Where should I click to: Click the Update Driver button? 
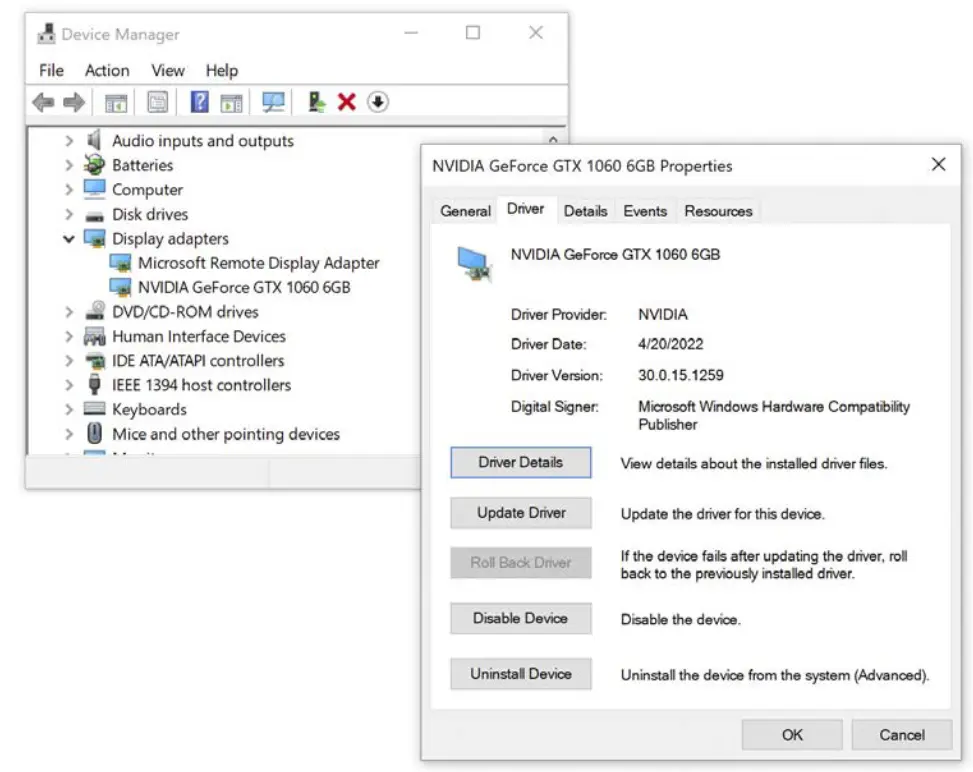click(x=521, y=513)
